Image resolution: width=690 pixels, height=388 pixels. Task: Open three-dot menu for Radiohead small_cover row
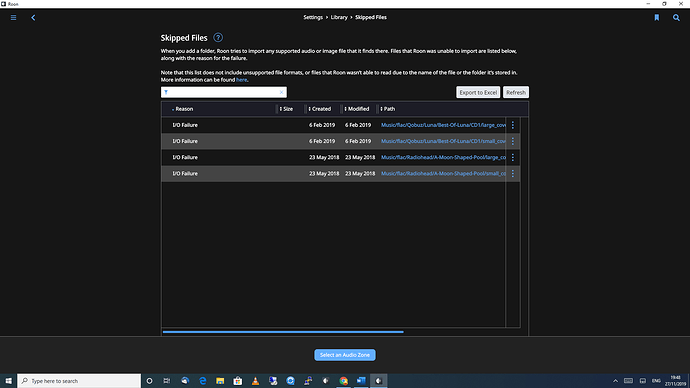[x=513, y=174]
